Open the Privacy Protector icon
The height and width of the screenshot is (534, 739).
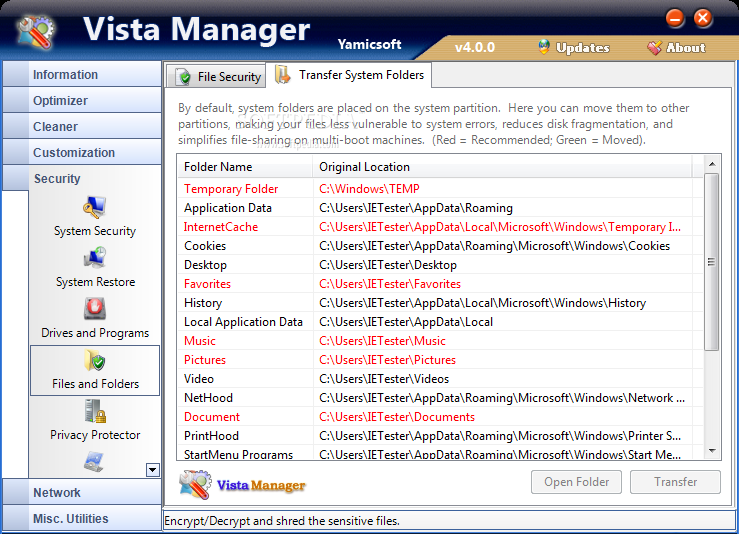pyautogui.click(x=95, y=411)
